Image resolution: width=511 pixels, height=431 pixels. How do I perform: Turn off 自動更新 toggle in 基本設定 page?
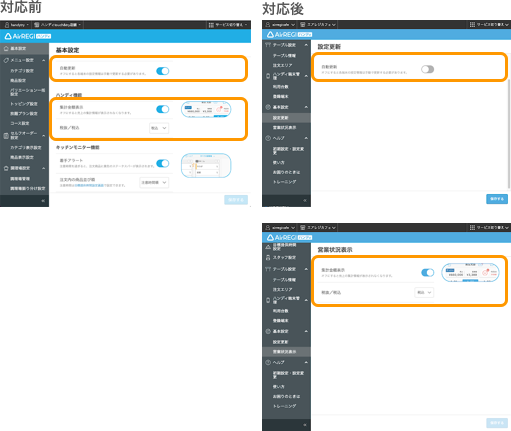(x=163, y=71)
